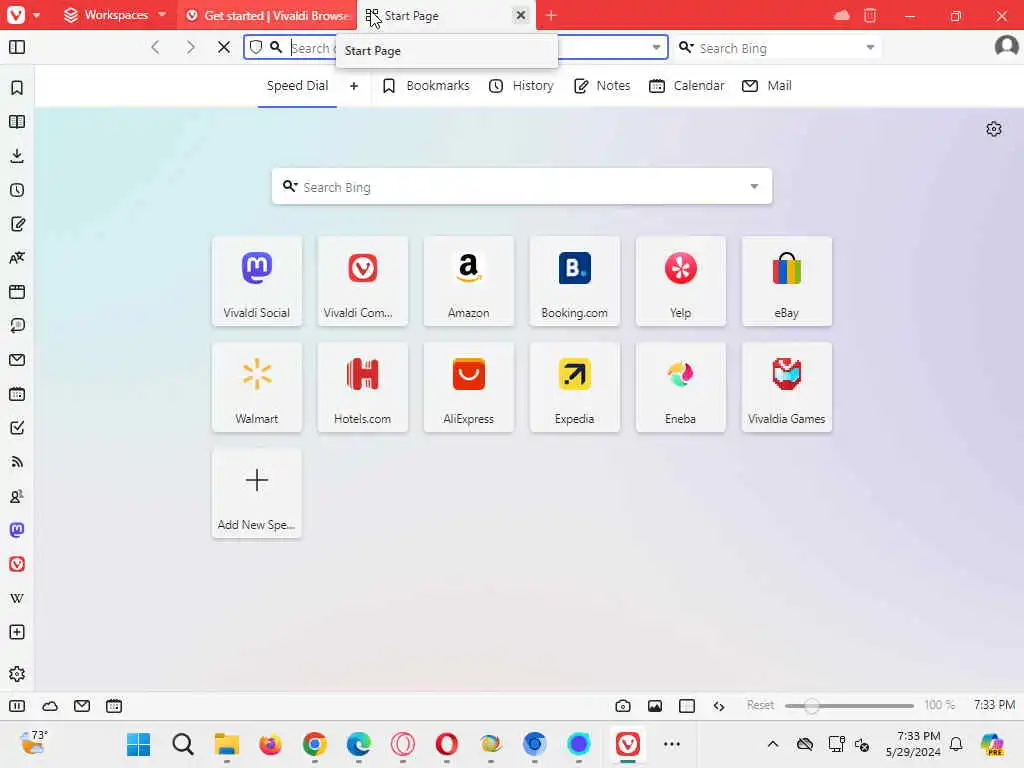Switch to Get started Vivaldi Browser tab
The image size is (1024, 768).
click(x=268, y=15)
